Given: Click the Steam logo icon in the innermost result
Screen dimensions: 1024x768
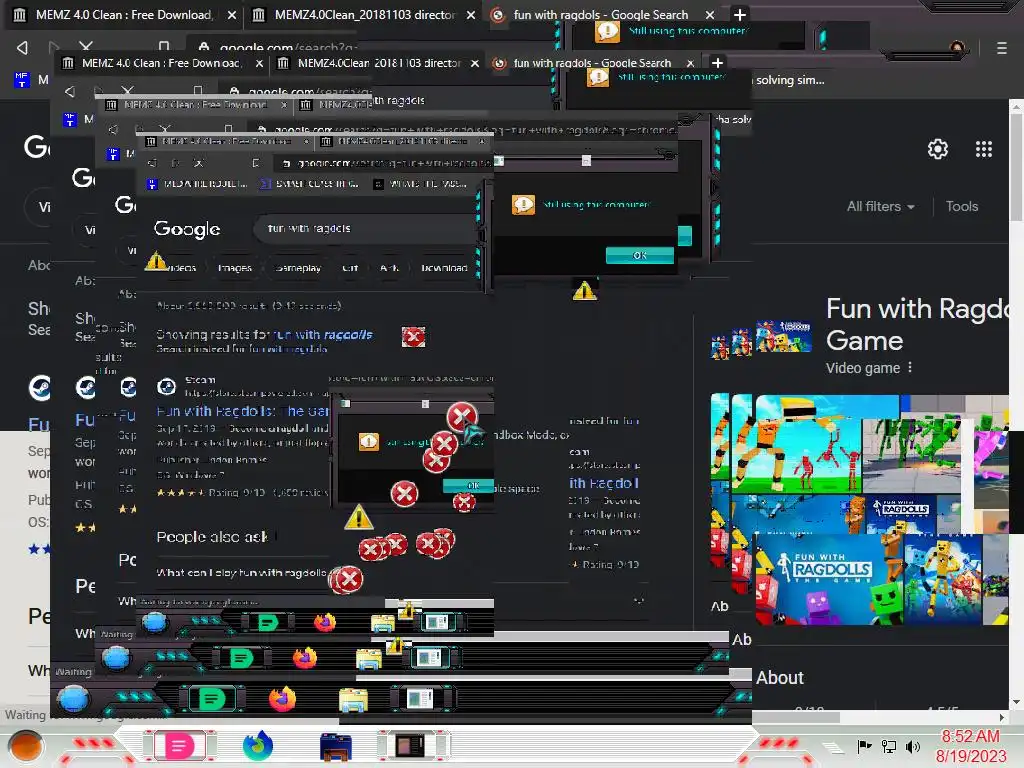Looking at the screenshot, I should (167, 387).
